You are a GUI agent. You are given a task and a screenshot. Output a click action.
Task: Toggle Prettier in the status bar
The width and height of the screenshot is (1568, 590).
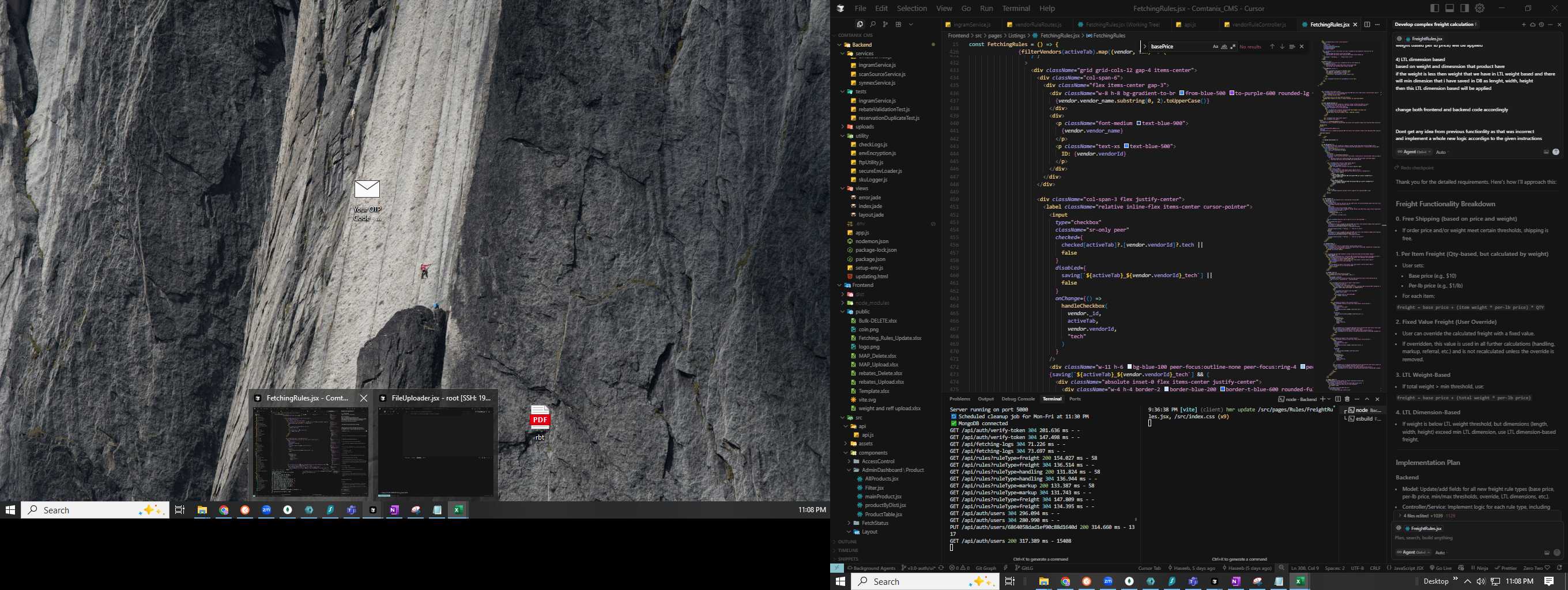point(1506,568)
